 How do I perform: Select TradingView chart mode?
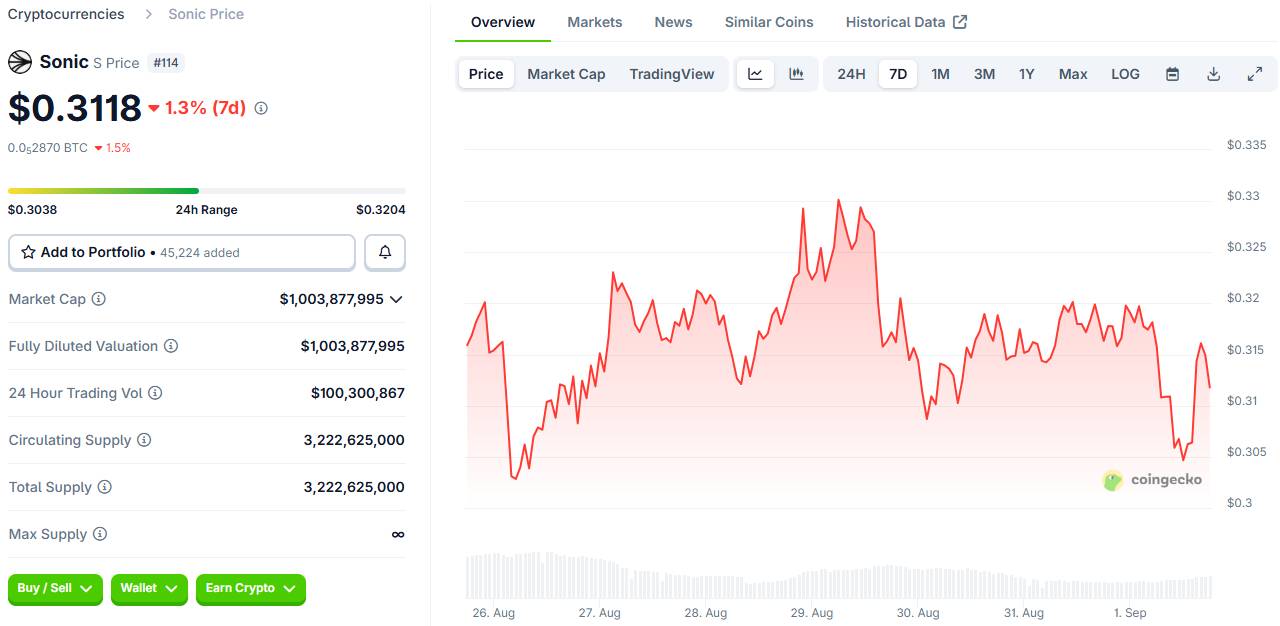(x=672, y=74)
